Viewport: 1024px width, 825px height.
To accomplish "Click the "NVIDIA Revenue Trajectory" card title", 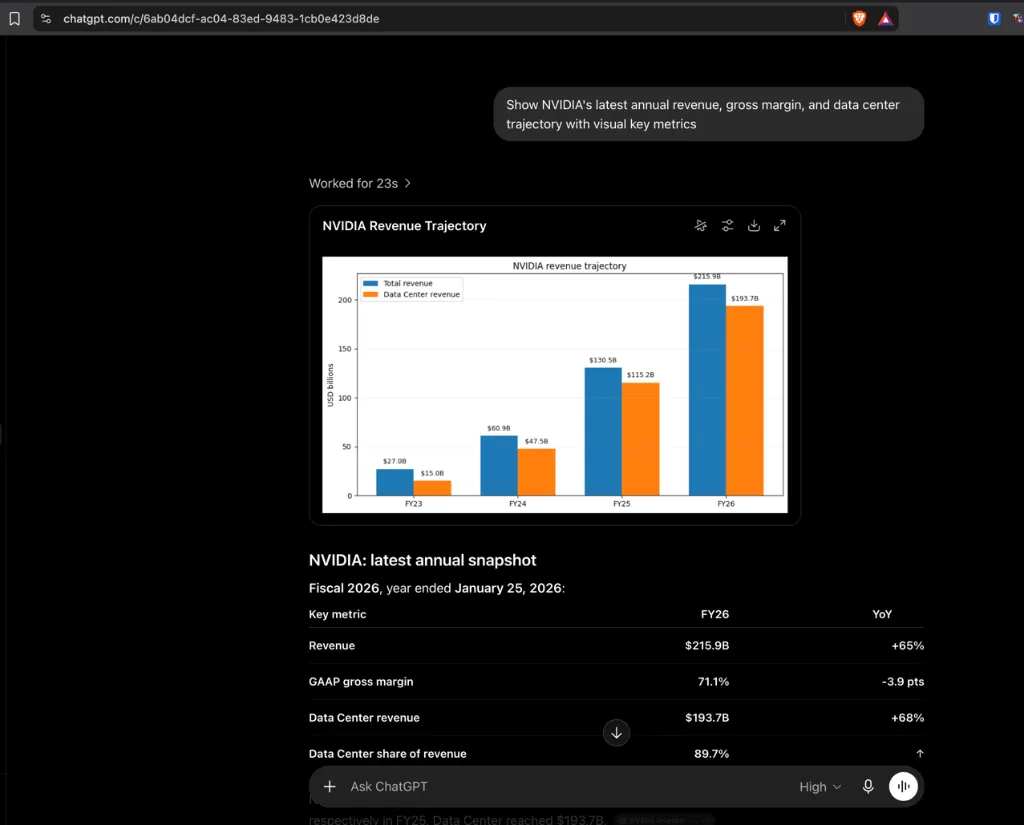I will click(404, 226).
